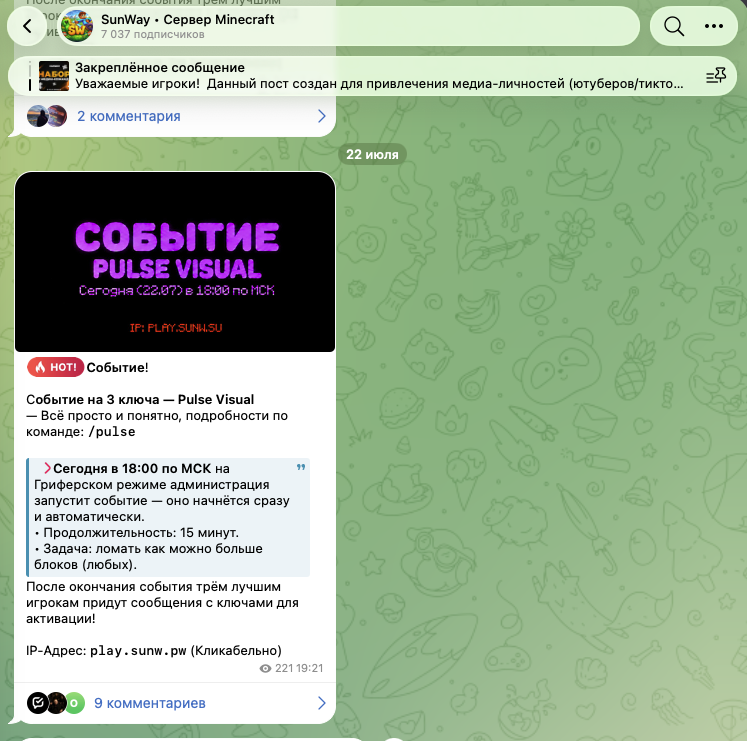747x741 pixels.
Task: Click the 7 037 подписчиков subscriber count
Action: click(x=152, y=34)
